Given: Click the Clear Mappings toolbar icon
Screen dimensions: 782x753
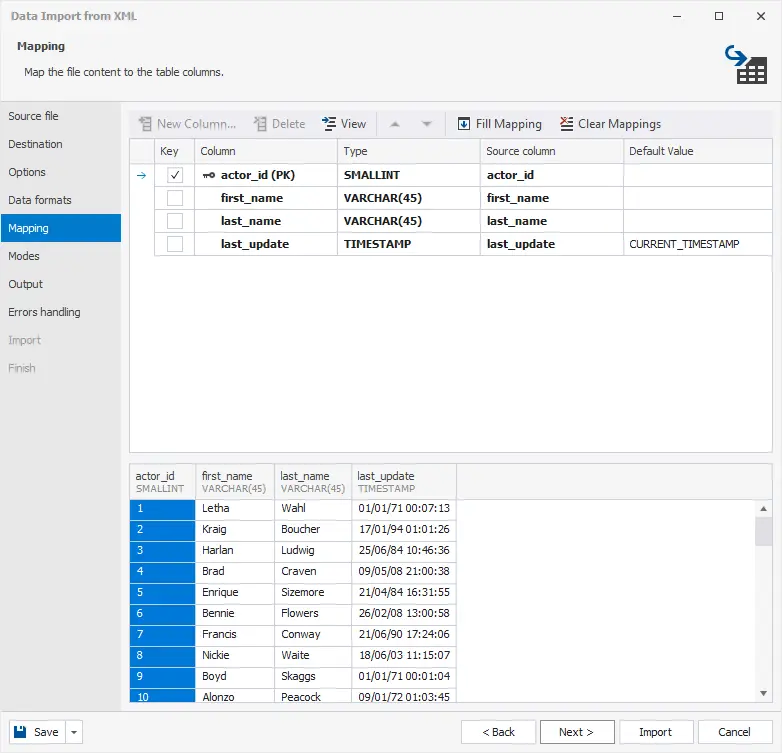Looking at the screenshot, I should pyautogui.click(x=567, y=124).
